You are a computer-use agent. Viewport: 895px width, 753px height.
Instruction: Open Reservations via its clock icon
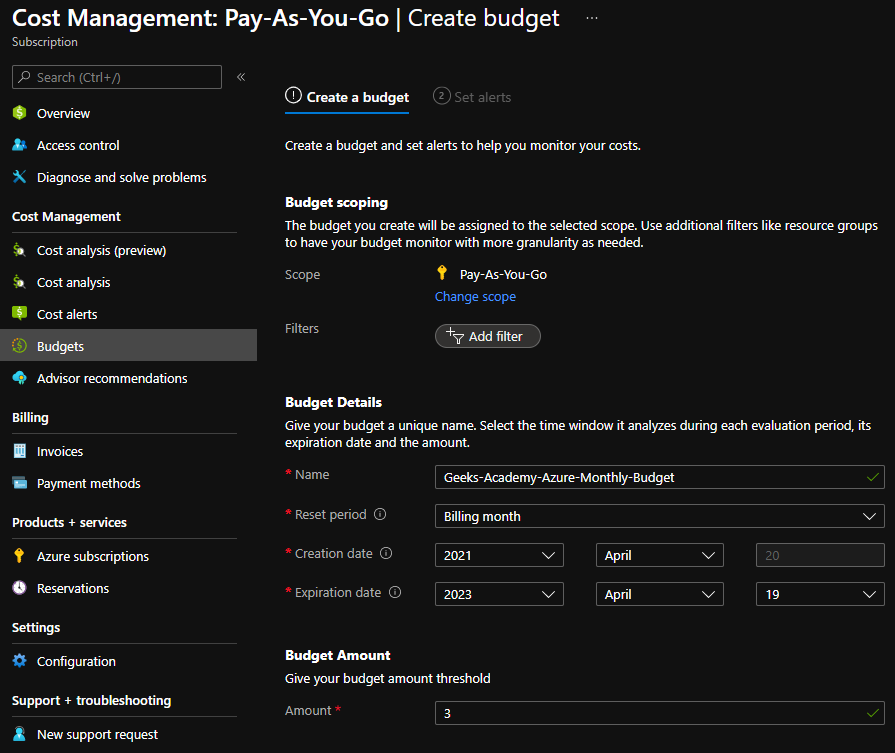(20, 588)
